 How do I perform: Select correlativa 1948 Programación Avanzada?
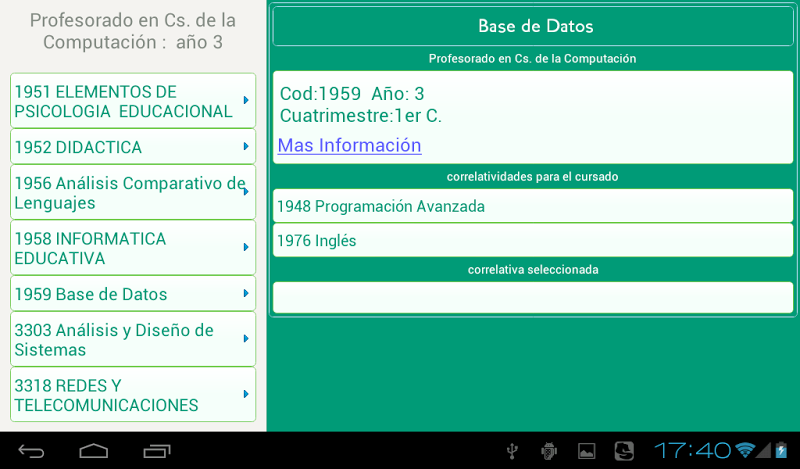coord(533,206)
